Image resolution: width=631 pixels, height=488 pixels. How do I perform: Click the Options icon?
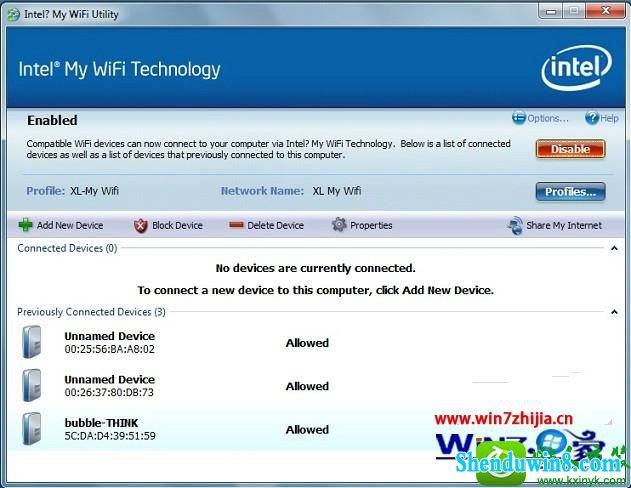[x=519, y=118]
